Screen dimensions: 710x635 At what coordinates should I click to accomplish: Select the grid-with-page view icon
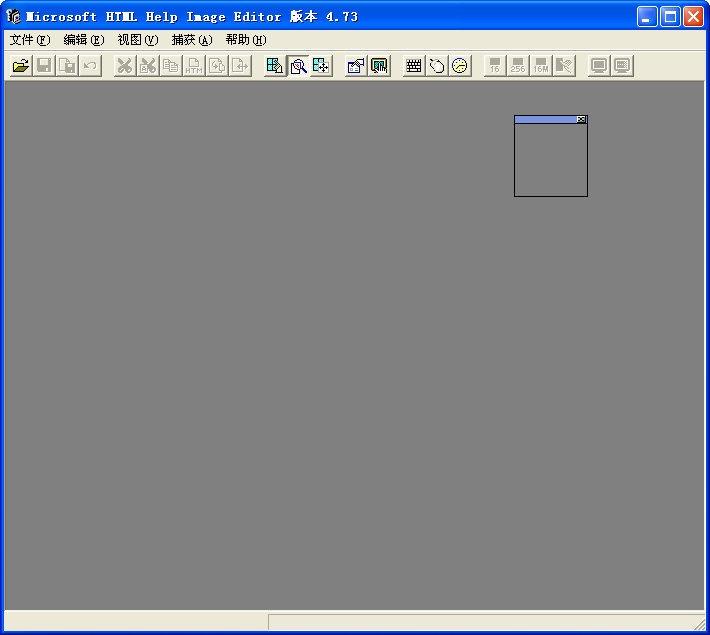[275, 66]
